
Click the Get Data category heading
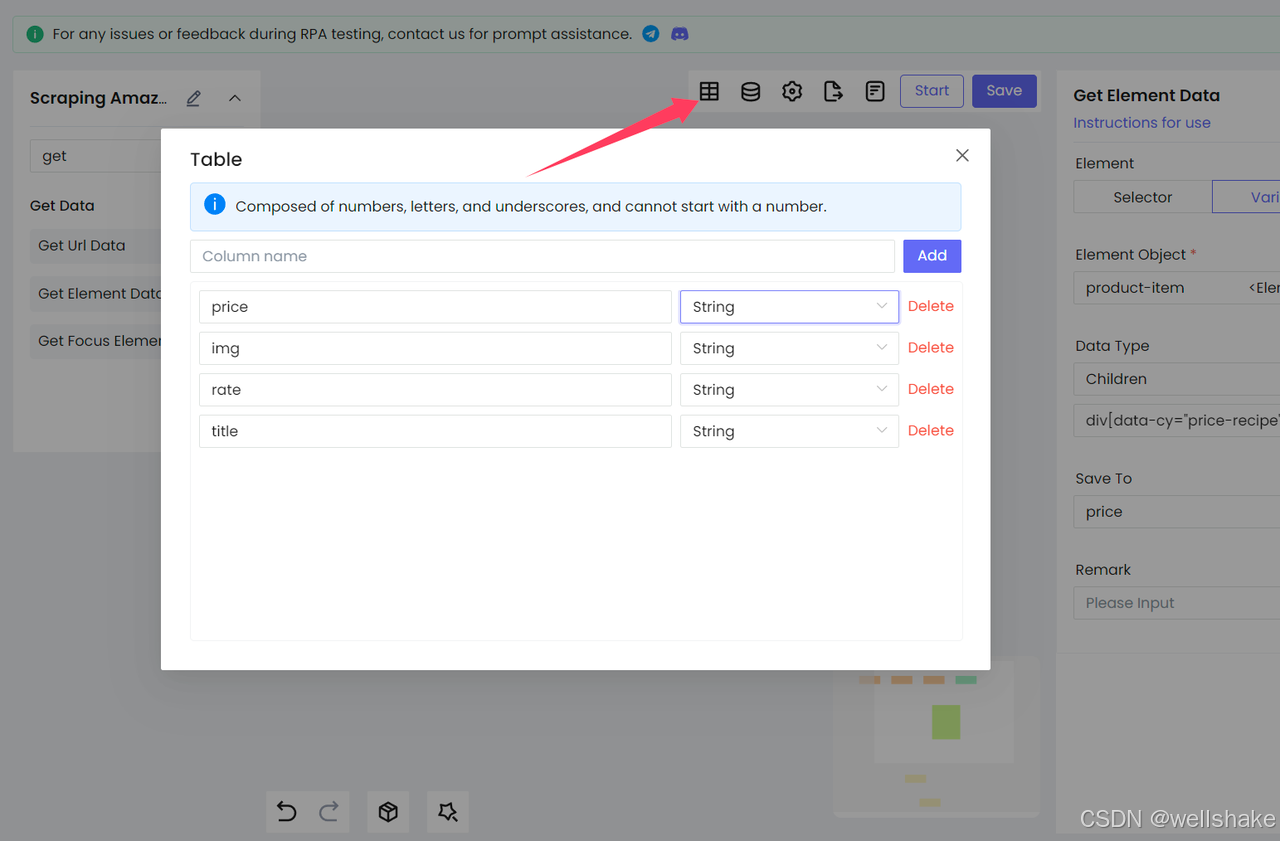pyautogui.click(x=62, y=206)
